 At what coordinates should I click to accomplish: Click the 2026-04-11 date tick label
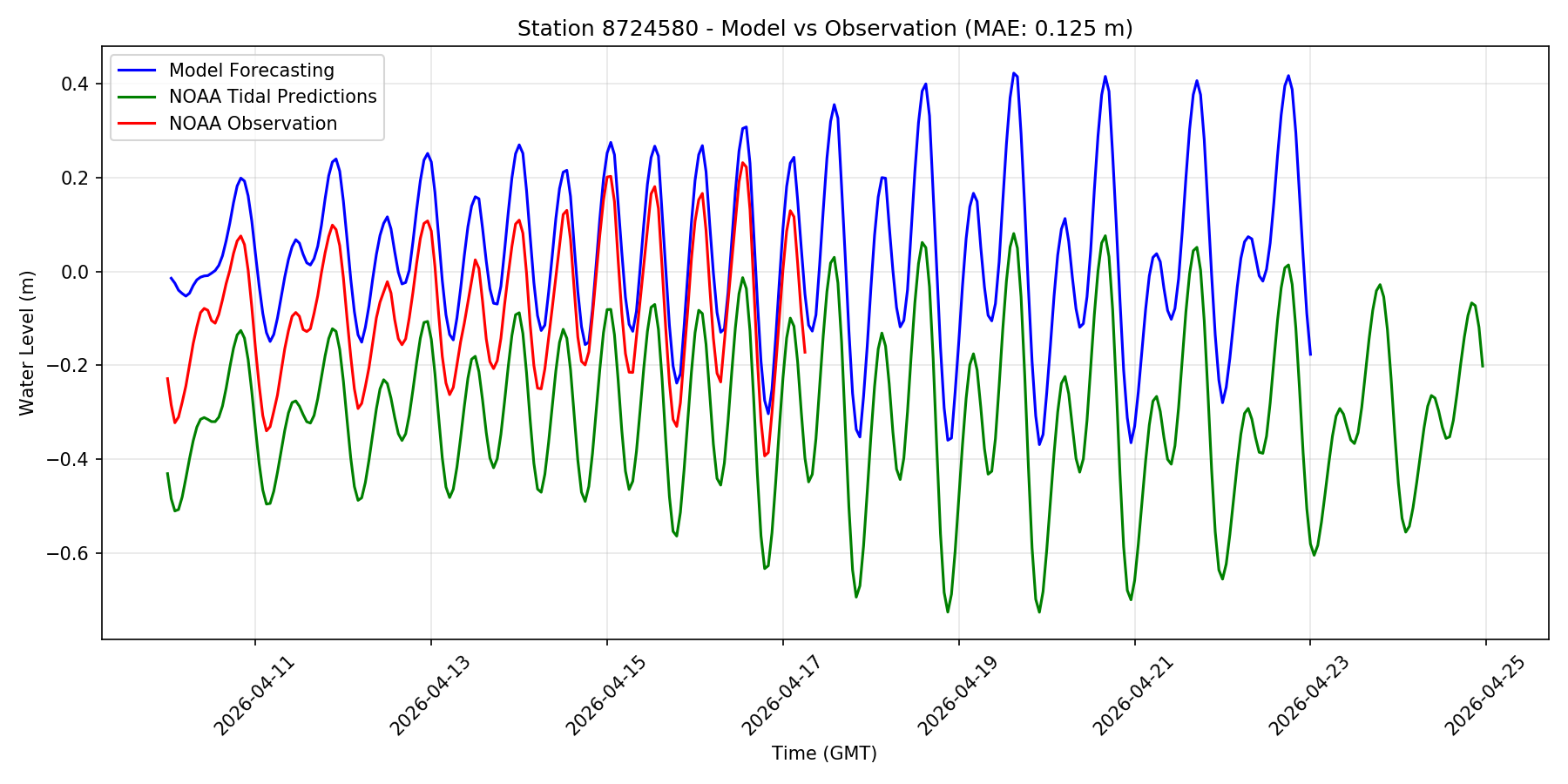[x=254, y=696]
